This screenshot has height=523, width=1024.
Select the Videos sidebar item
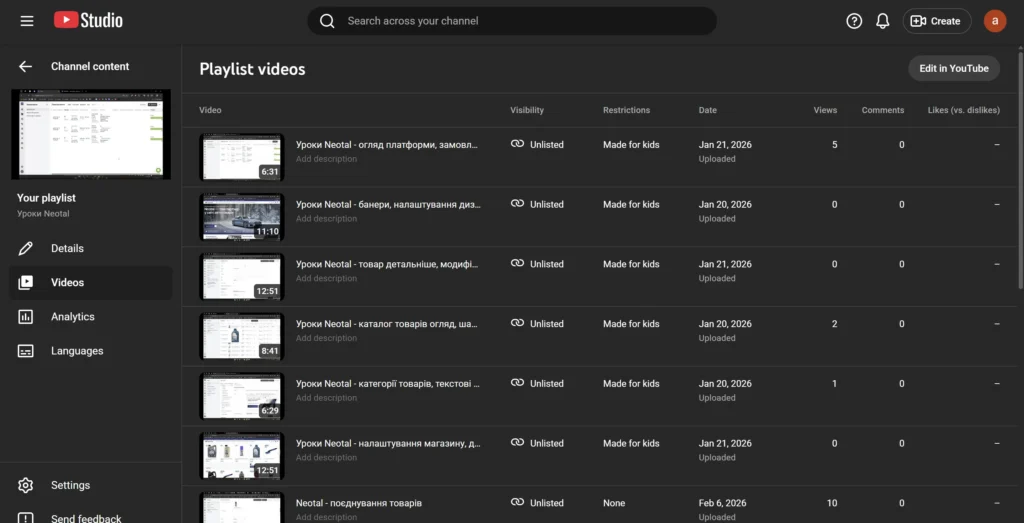67,283
